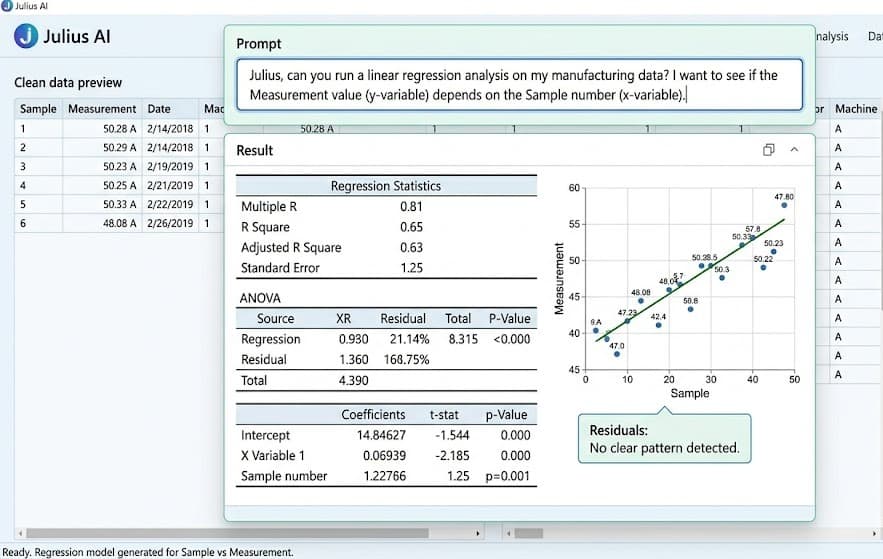
Task: Click the right arrow of left scrollbar
Action: coord(478,533)
